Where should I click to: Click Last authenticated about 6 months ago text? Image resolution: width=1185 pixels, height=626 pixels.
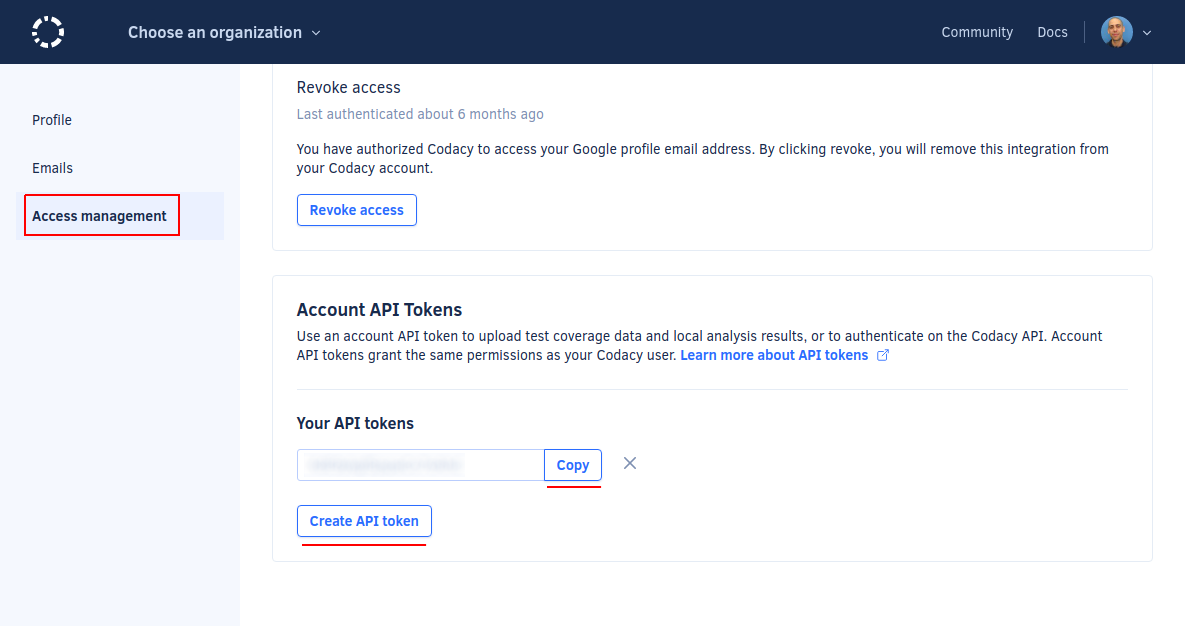pyautogui.click(x=420, y=114)
